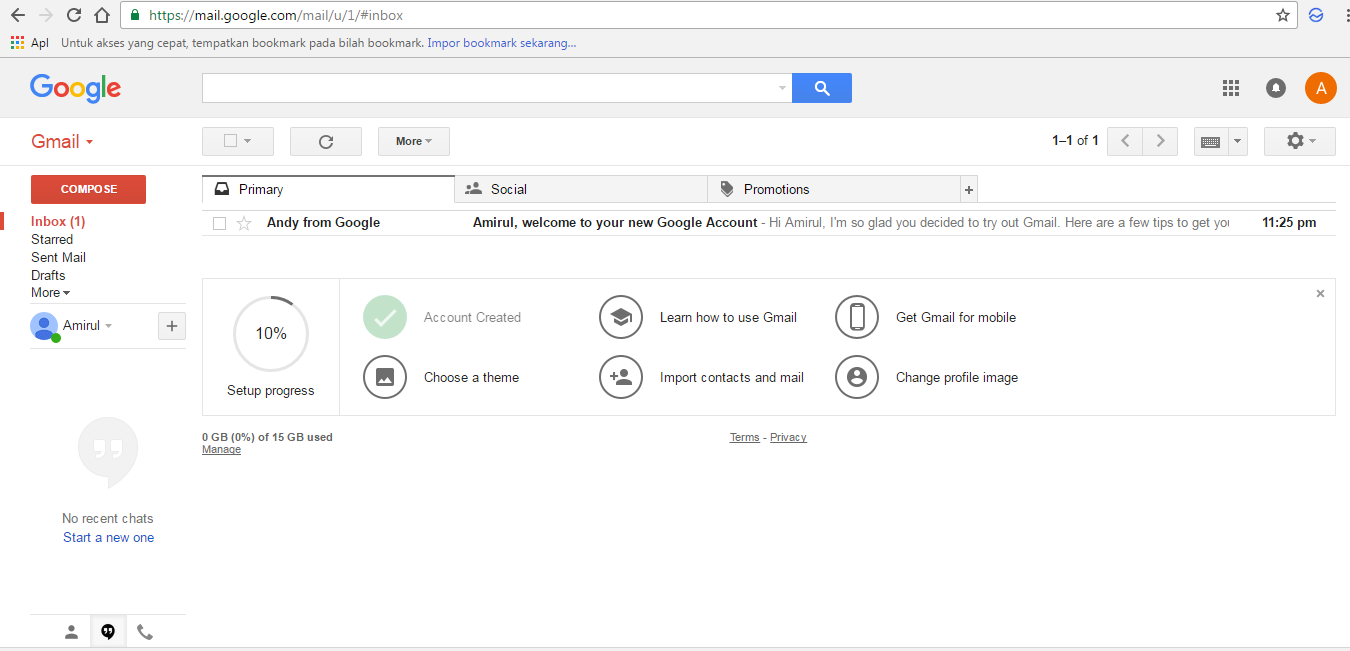Click the browser back arrow
Image resolution: width=1350 pixels, height=651 pixels.
[18, 15]
